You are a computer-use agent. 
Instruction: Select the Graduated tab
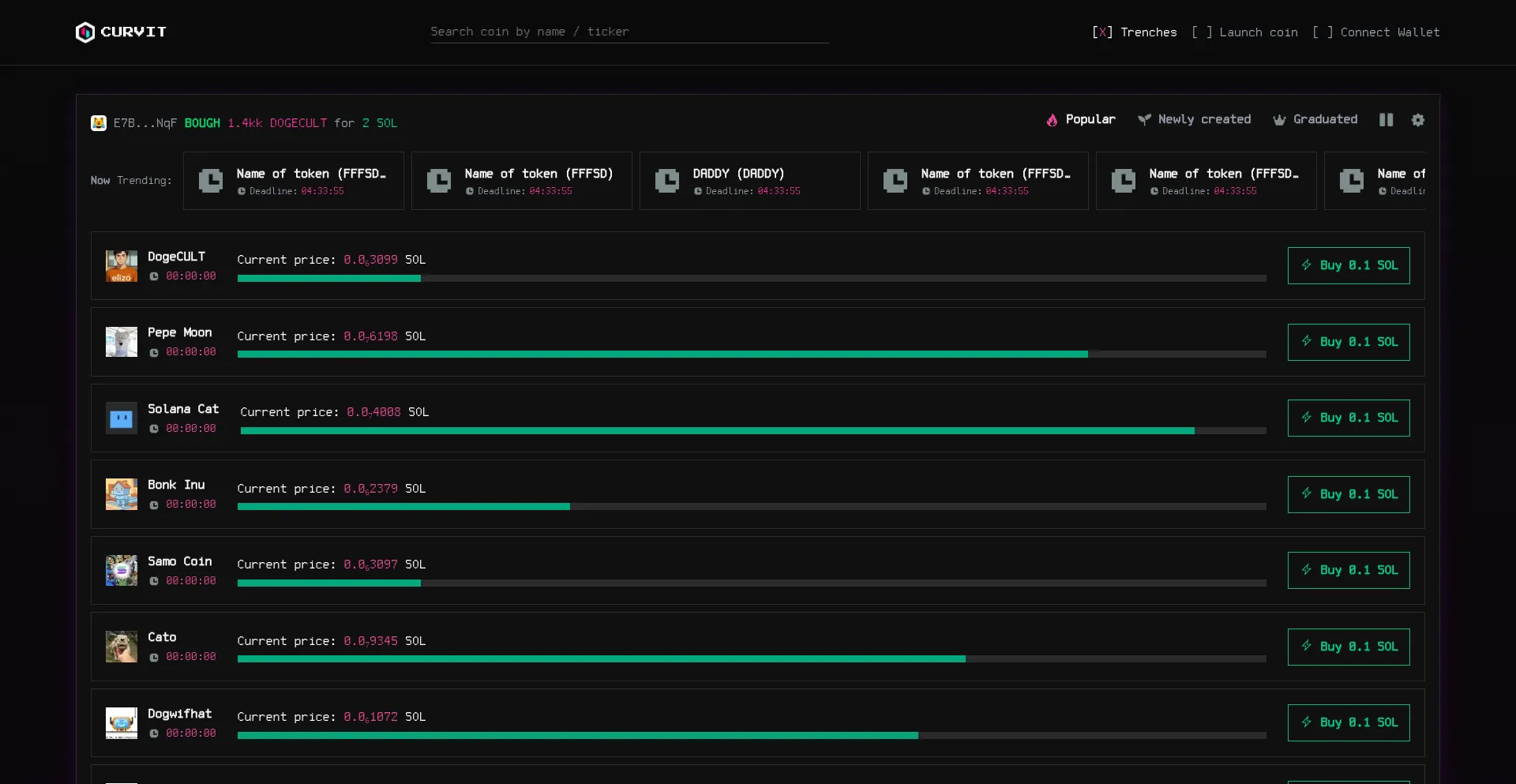pyautogui.click(x=1315, y=120)
